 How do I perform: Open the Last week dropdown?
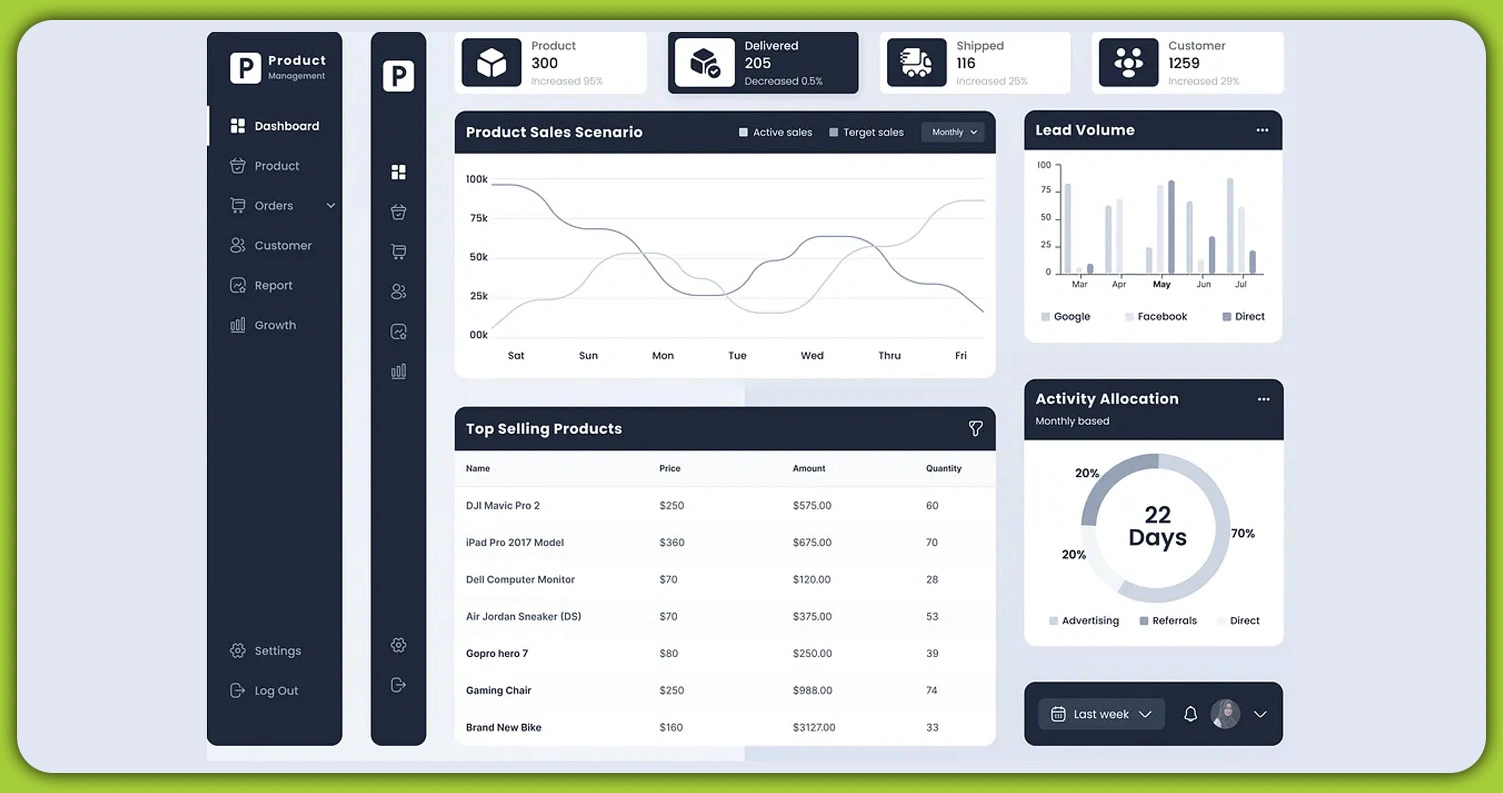(1100, 714)
